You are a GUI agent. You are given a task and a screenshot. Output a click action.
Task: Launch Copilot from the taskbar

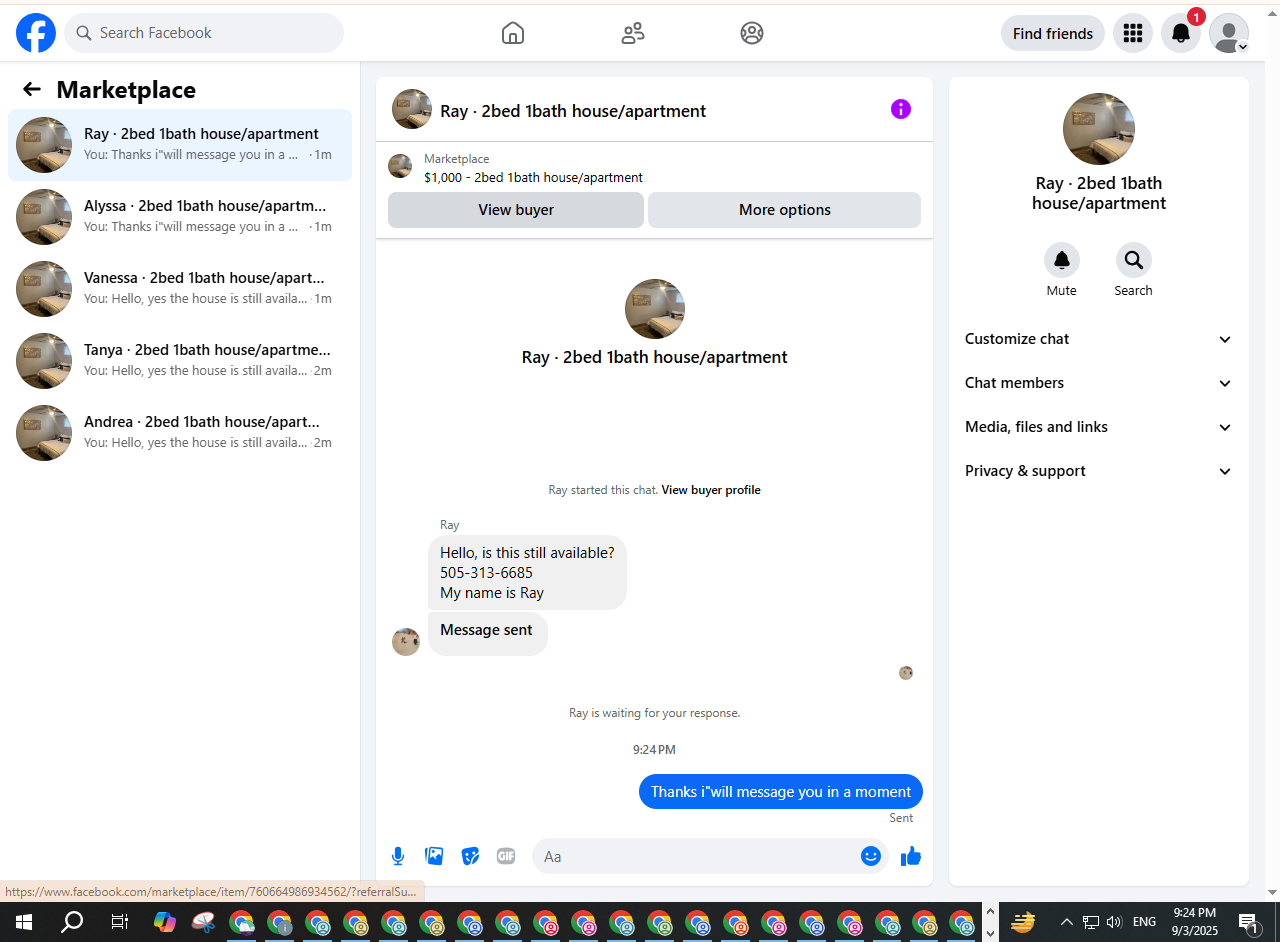tap(165, 922)
